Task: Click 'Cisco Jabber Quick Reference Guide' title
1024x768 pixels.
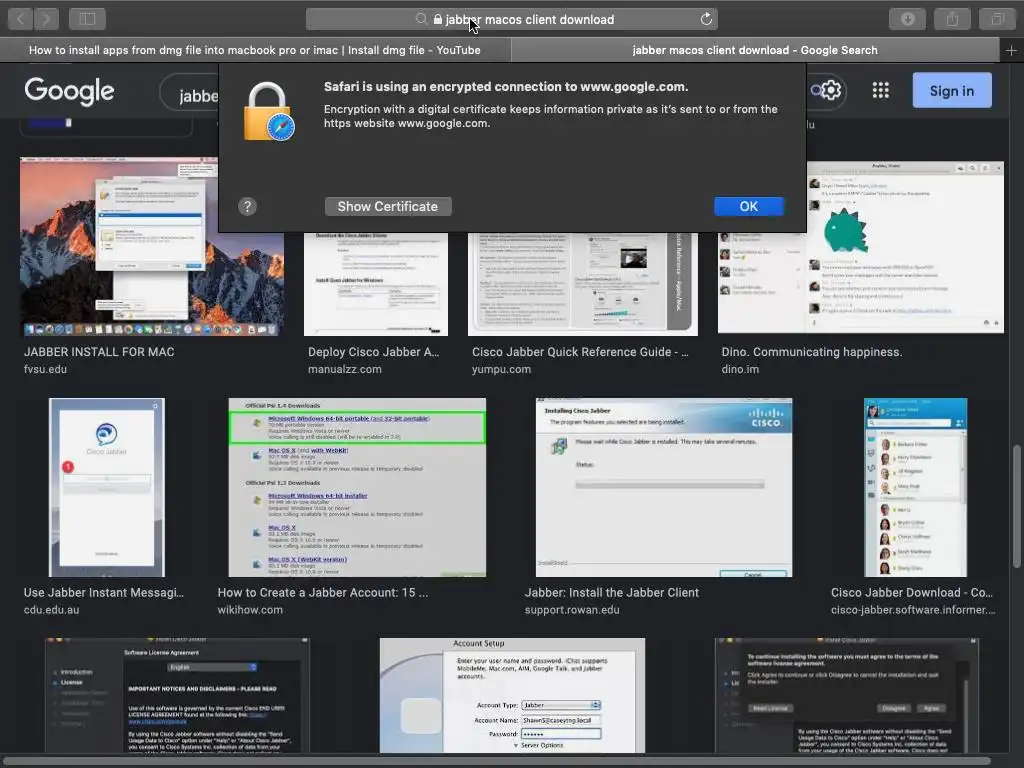Action: 580,352
